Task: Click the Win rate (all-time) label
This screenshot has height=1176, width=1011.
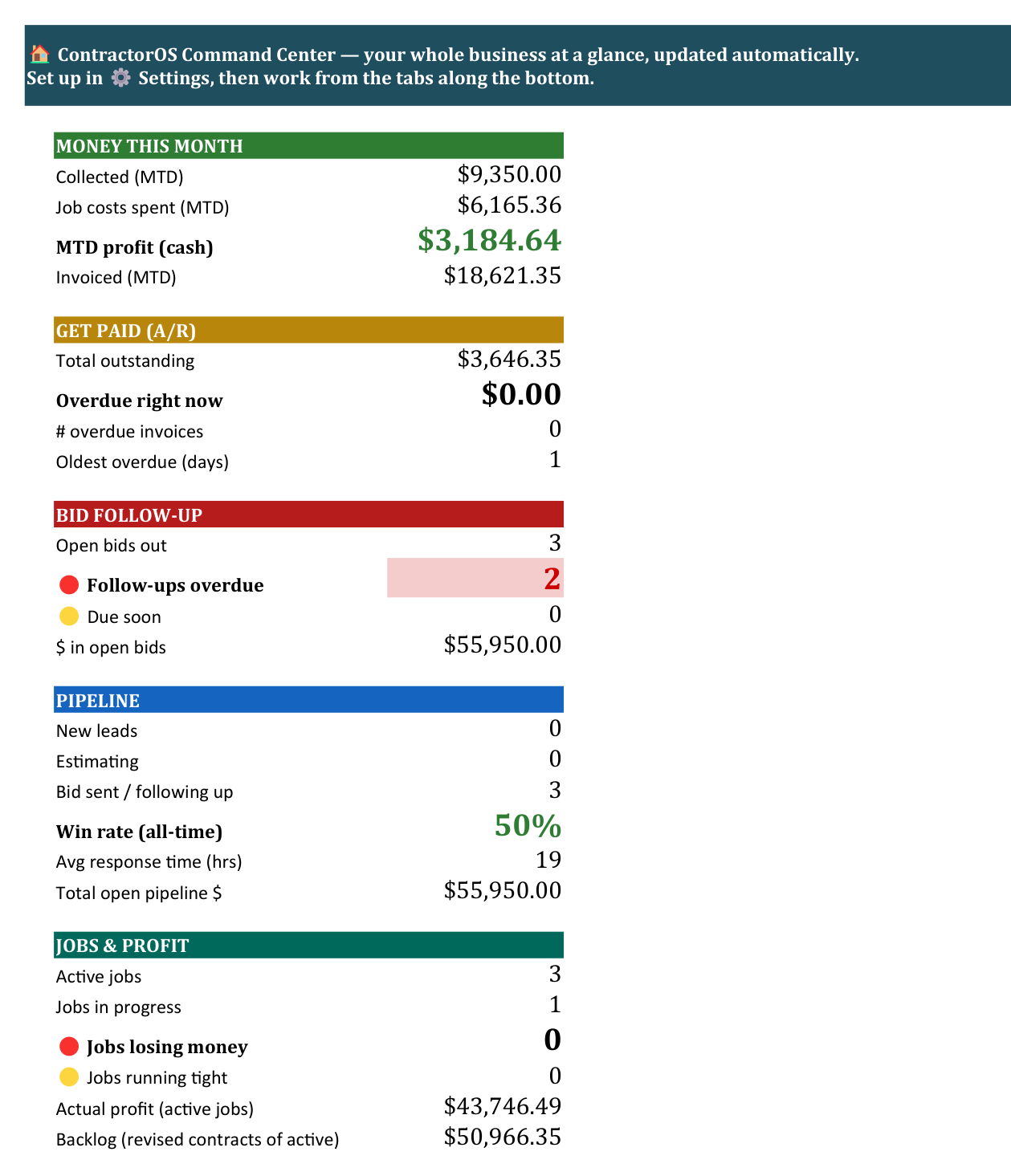Action: 139,832
